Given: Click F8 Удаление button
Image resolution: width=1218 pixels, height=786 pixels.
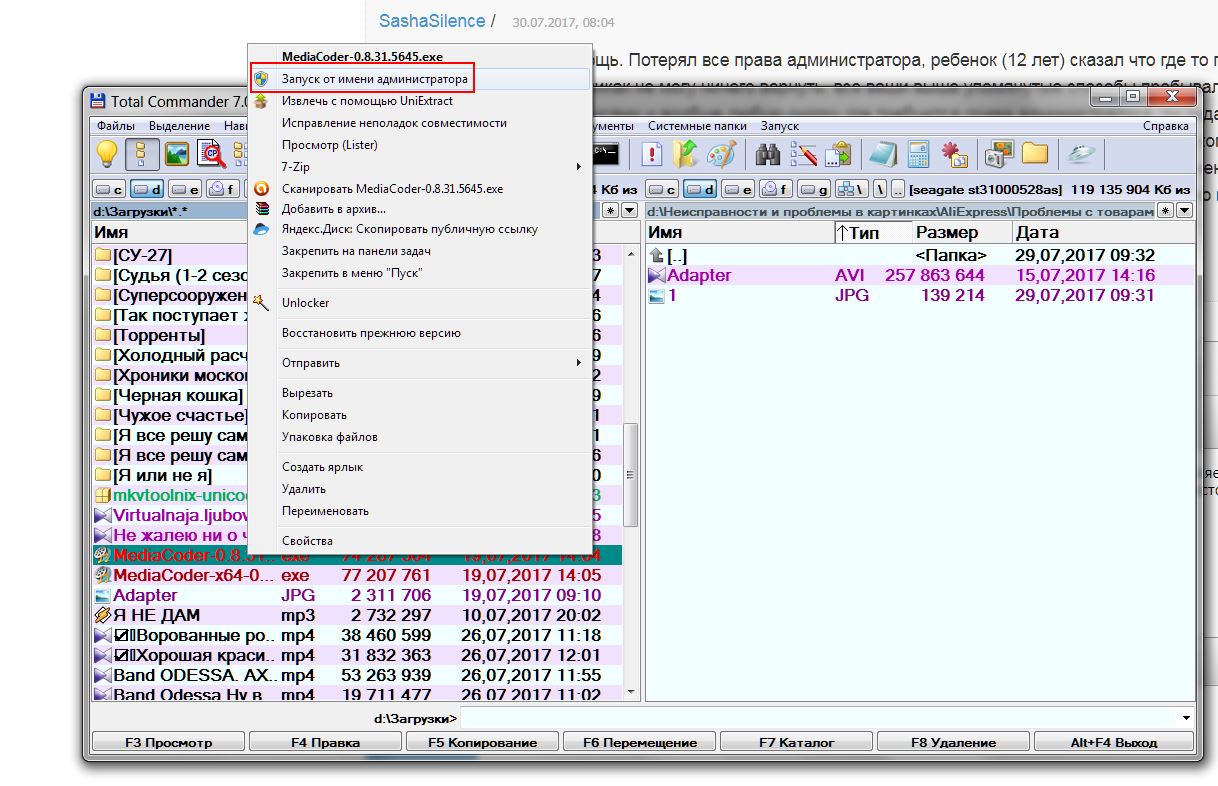Looking at the screenshot, I should (x=953, y=742).
